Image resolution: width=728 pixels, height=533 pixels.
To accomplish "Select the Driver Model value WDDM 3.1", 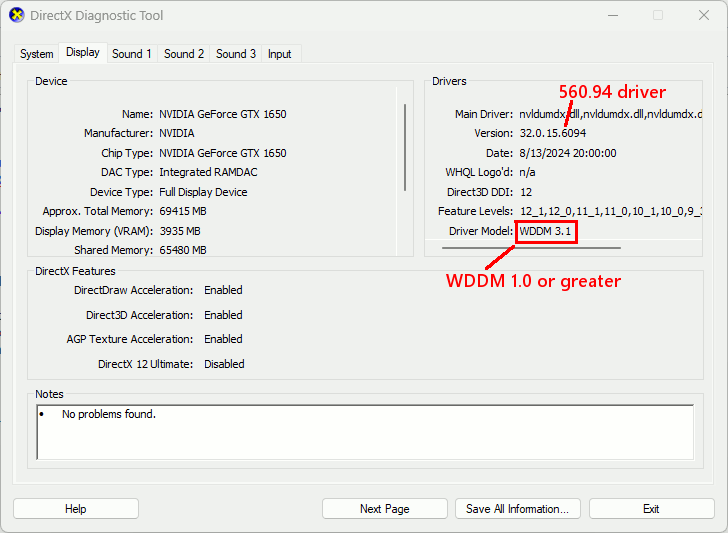I will coord(546,231).
